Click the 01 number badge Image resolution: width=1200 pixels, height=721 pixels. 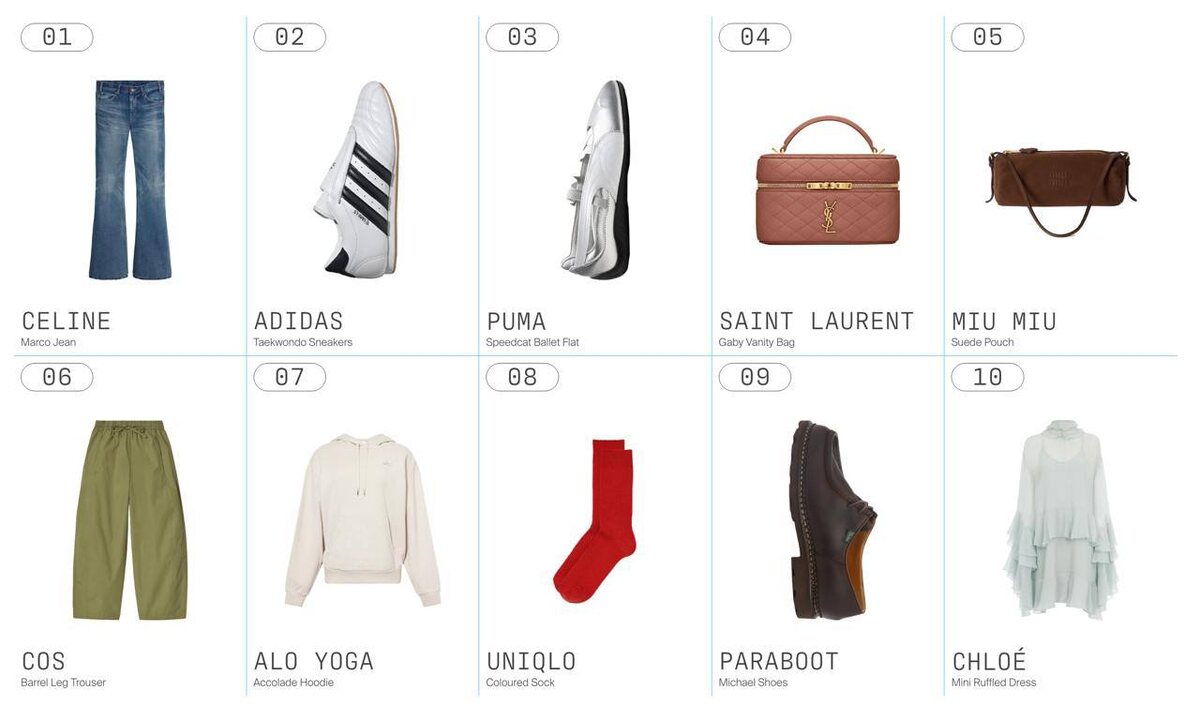coord(57,37)
